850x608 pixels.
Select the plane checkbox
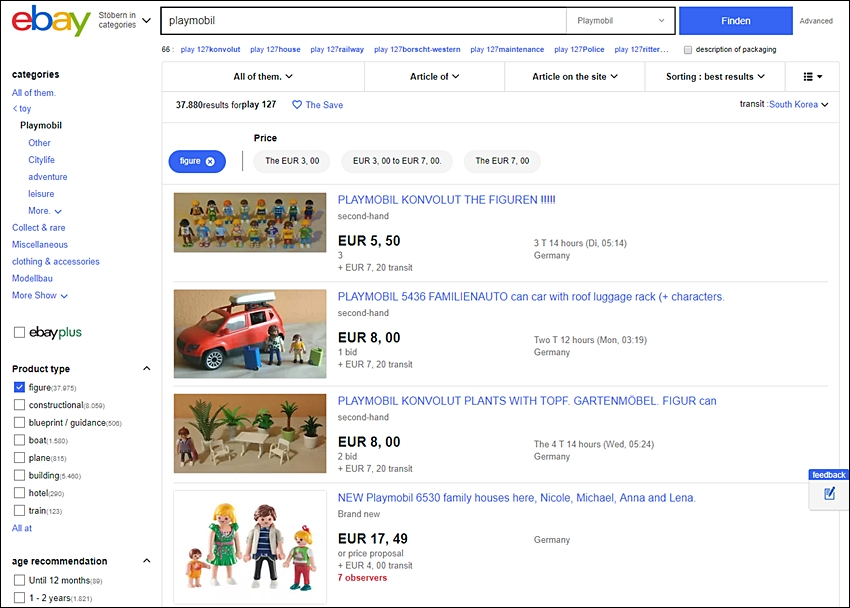coord(19,458)
